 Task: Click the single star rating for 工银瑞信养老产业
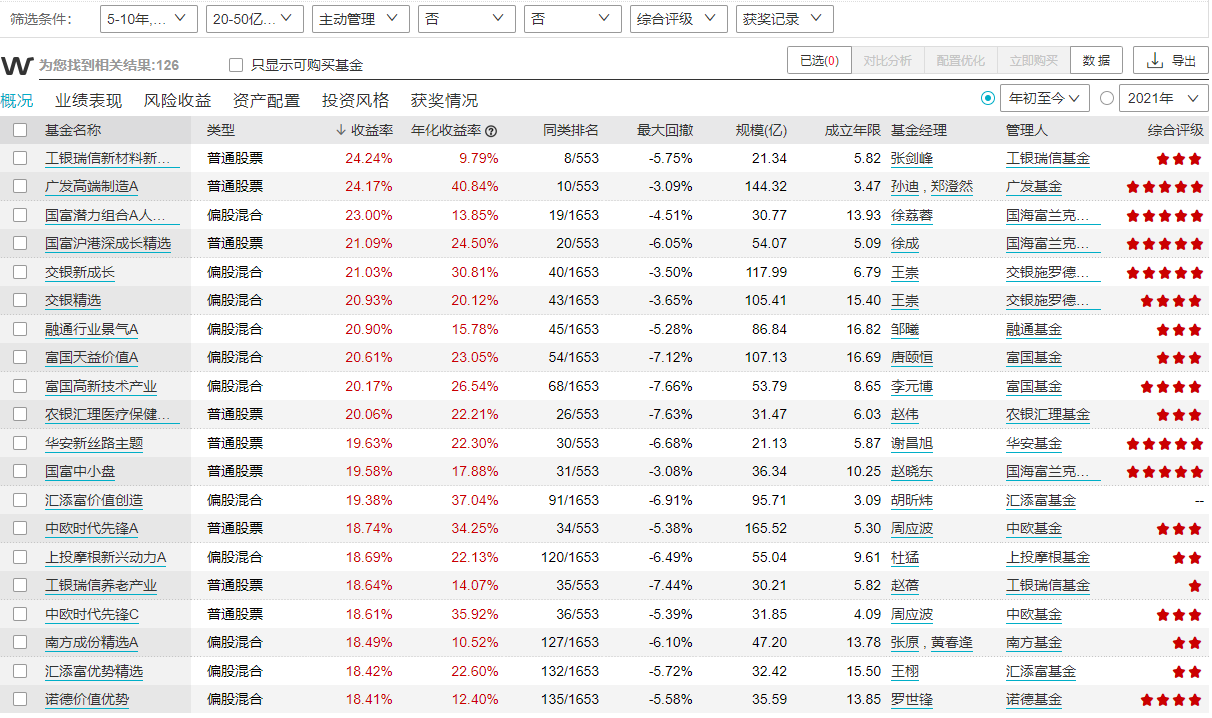click(x=1195, y=586)
